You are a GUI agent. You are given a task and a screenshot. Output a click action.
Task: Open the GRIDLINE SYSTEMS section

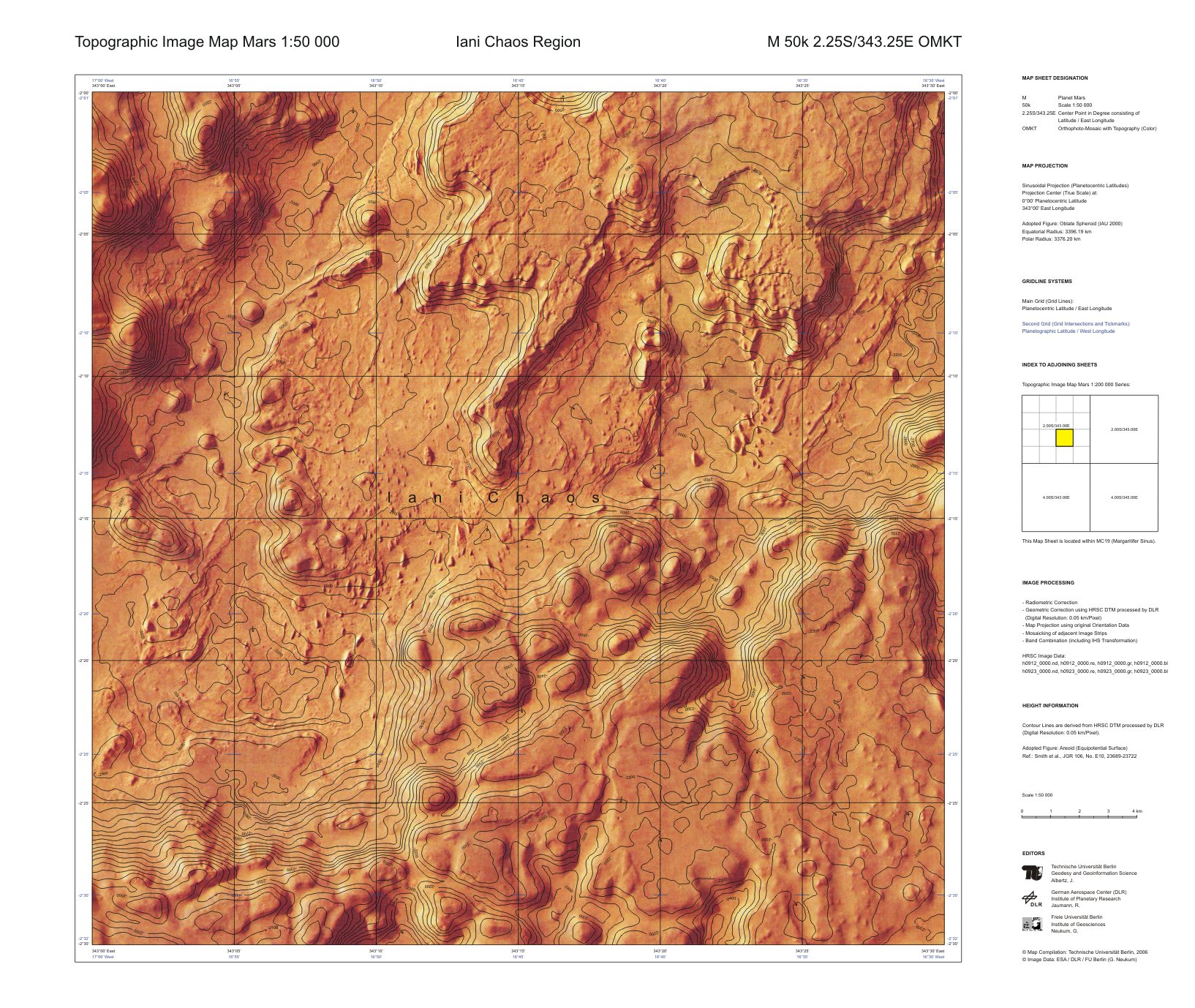(1047, 281)
